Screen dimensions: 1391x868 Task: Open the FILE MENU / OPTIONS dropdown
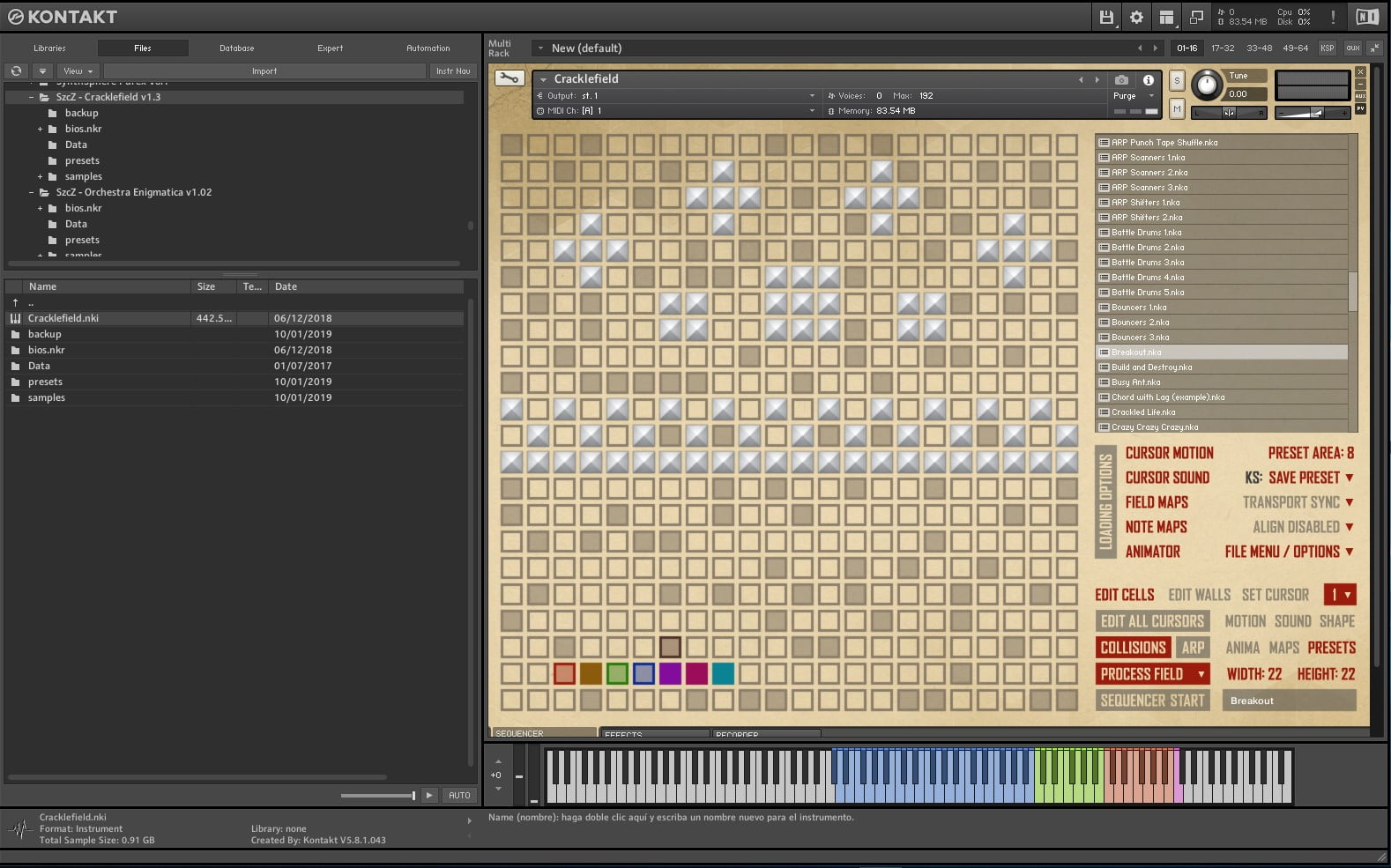1289,552
